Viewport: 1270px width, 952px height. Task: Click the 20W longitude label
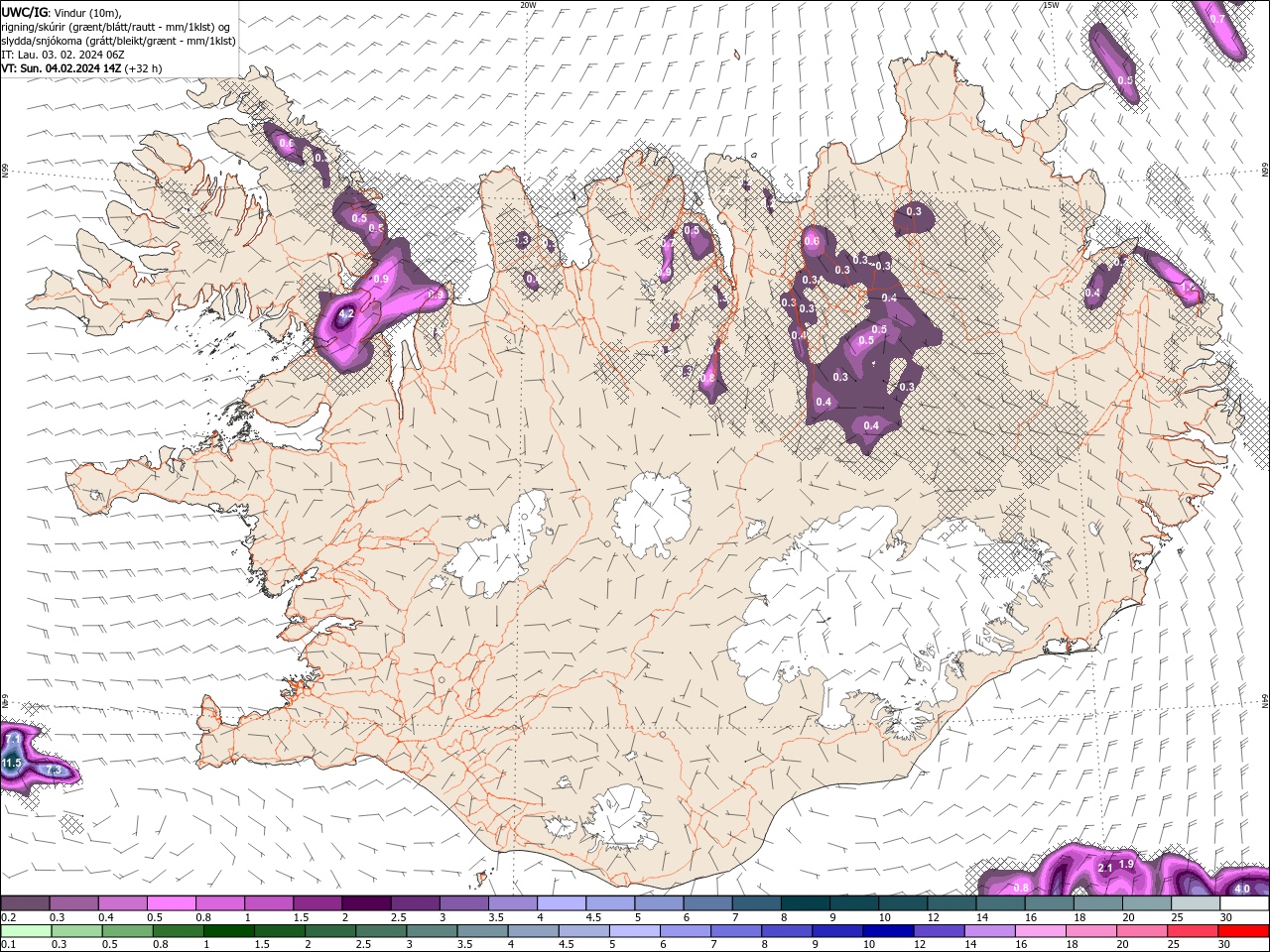click(528, 5)
